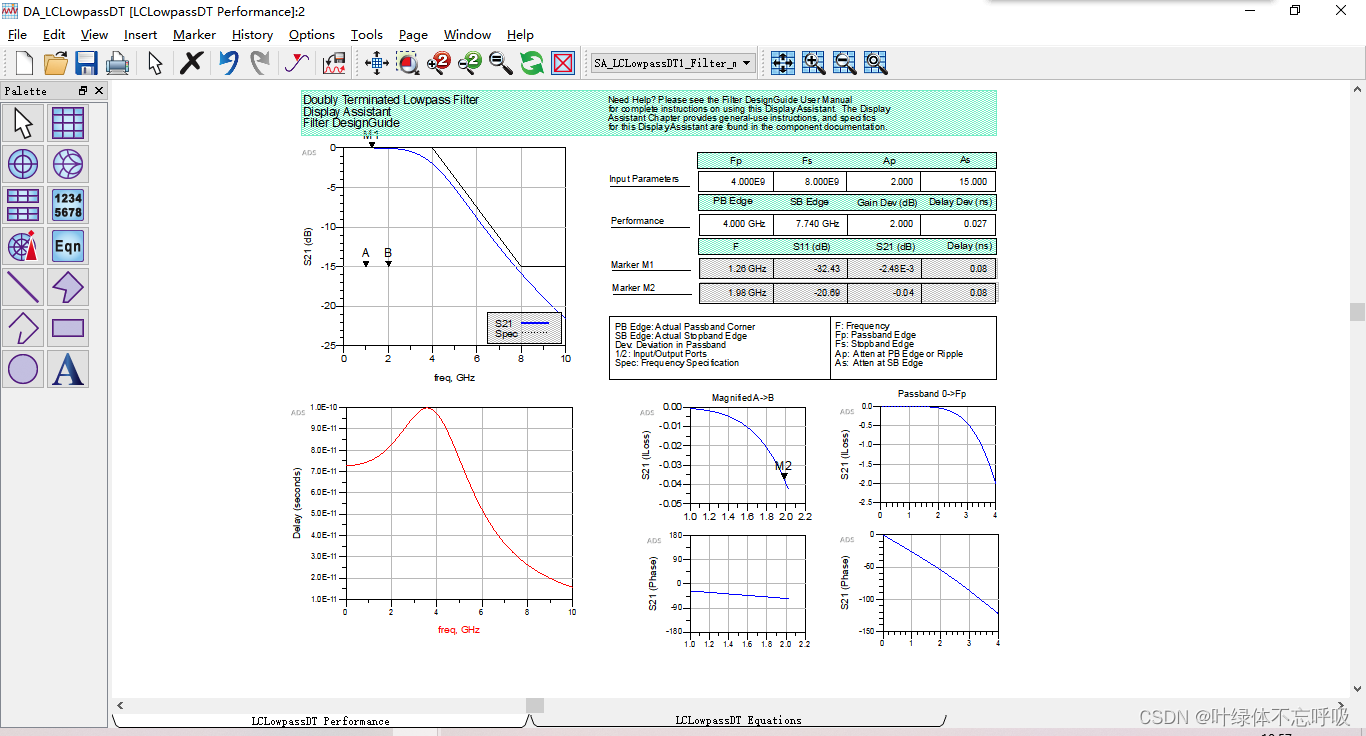The image size is (1366, 736).
Task: Select the Line drawing tool
Action: point(24,287)
